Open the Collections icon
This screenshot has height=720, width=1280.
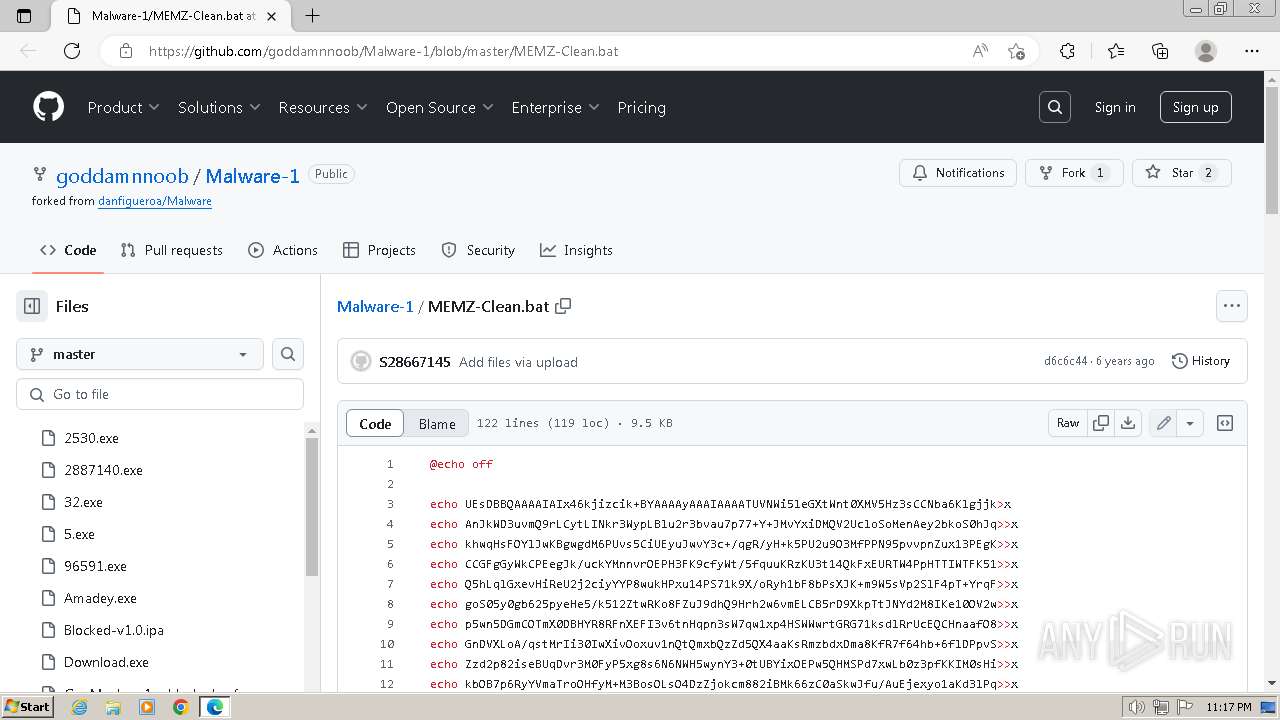click(x=1160, y=51)
